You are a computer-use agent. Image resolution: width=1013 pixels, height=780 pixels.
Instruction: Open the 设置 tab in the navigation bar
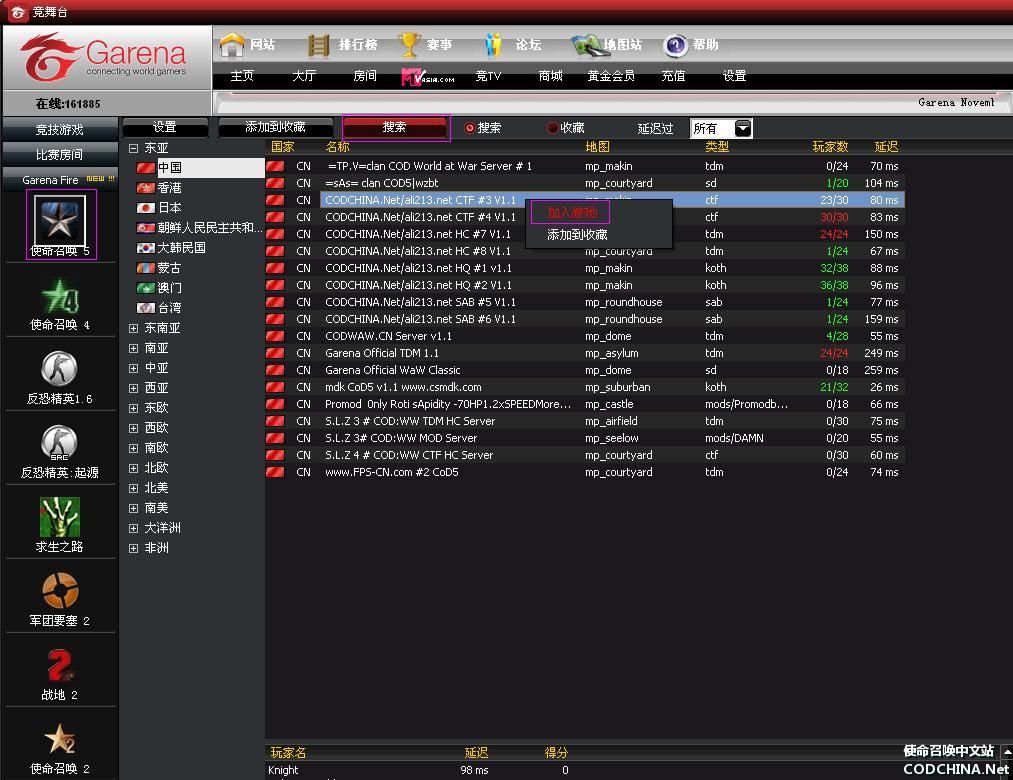735,76
